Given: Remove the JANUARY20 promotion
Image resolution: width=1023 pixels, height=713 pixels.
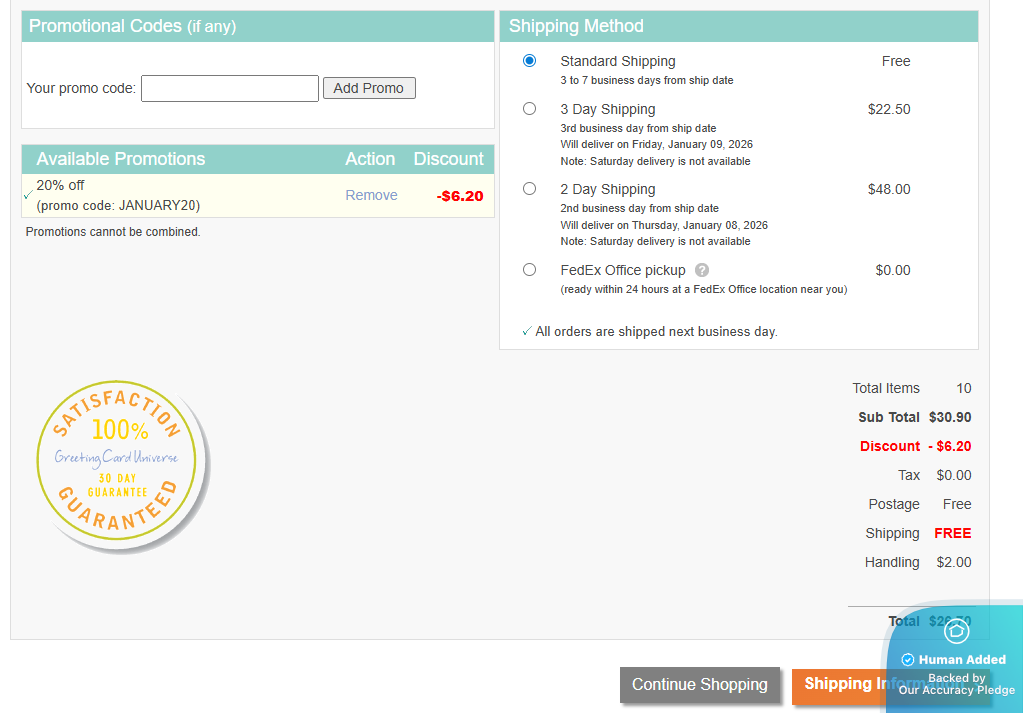Looking at the screenshot, I should point(371,195).
